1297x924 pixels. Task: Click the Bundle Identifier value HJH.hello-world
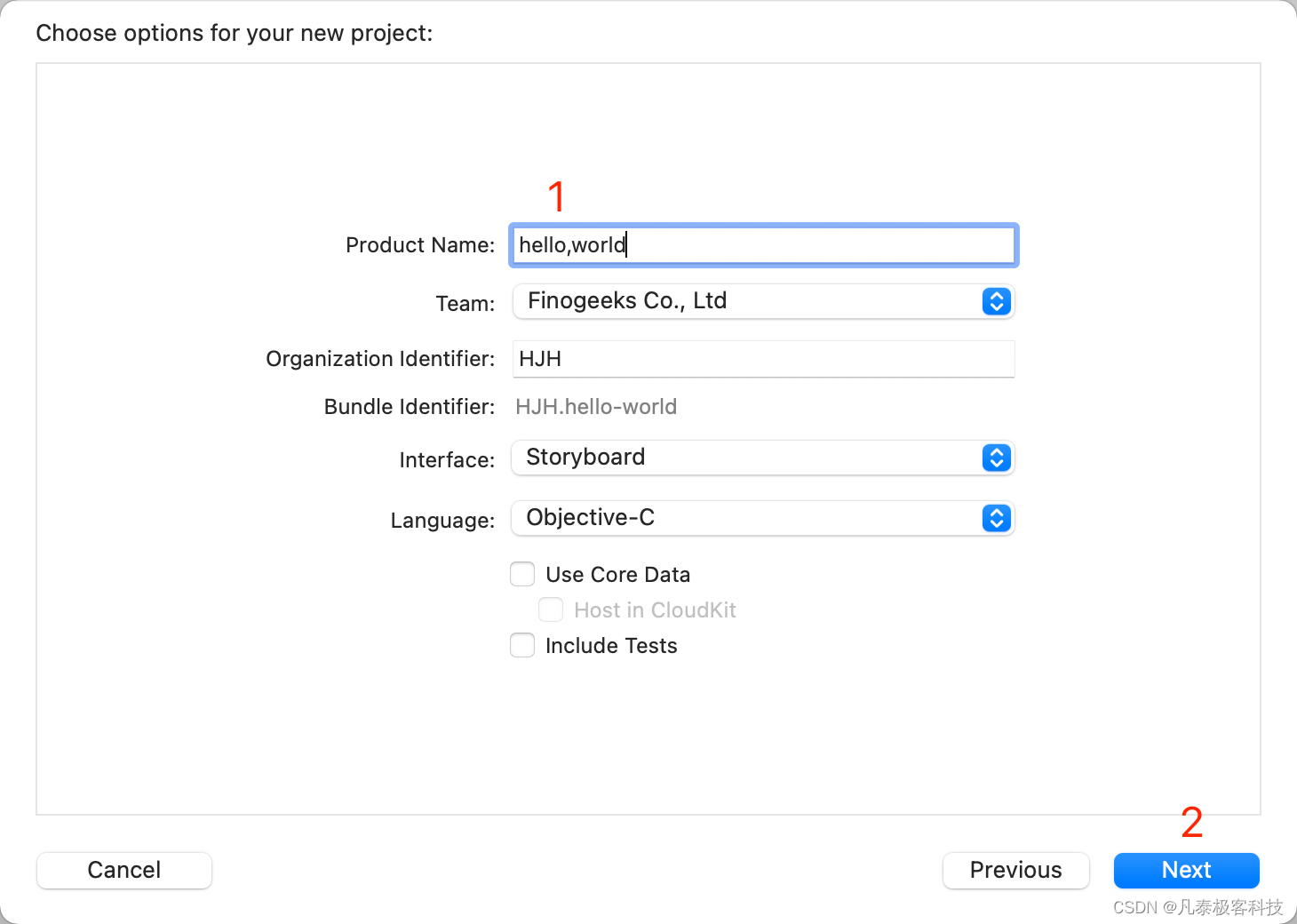596,407
